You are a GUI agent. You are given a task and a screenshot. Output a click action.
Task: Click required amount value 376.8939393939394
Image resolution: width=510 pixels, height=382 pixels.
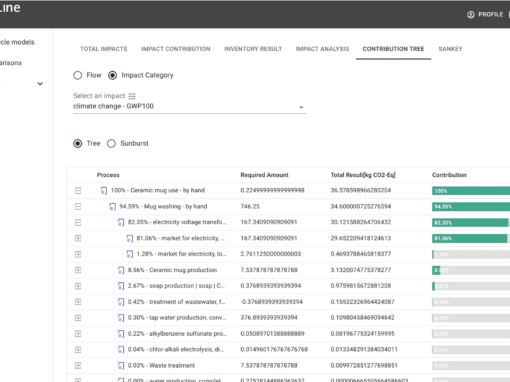pyautogui.click(x=269, y=318)
